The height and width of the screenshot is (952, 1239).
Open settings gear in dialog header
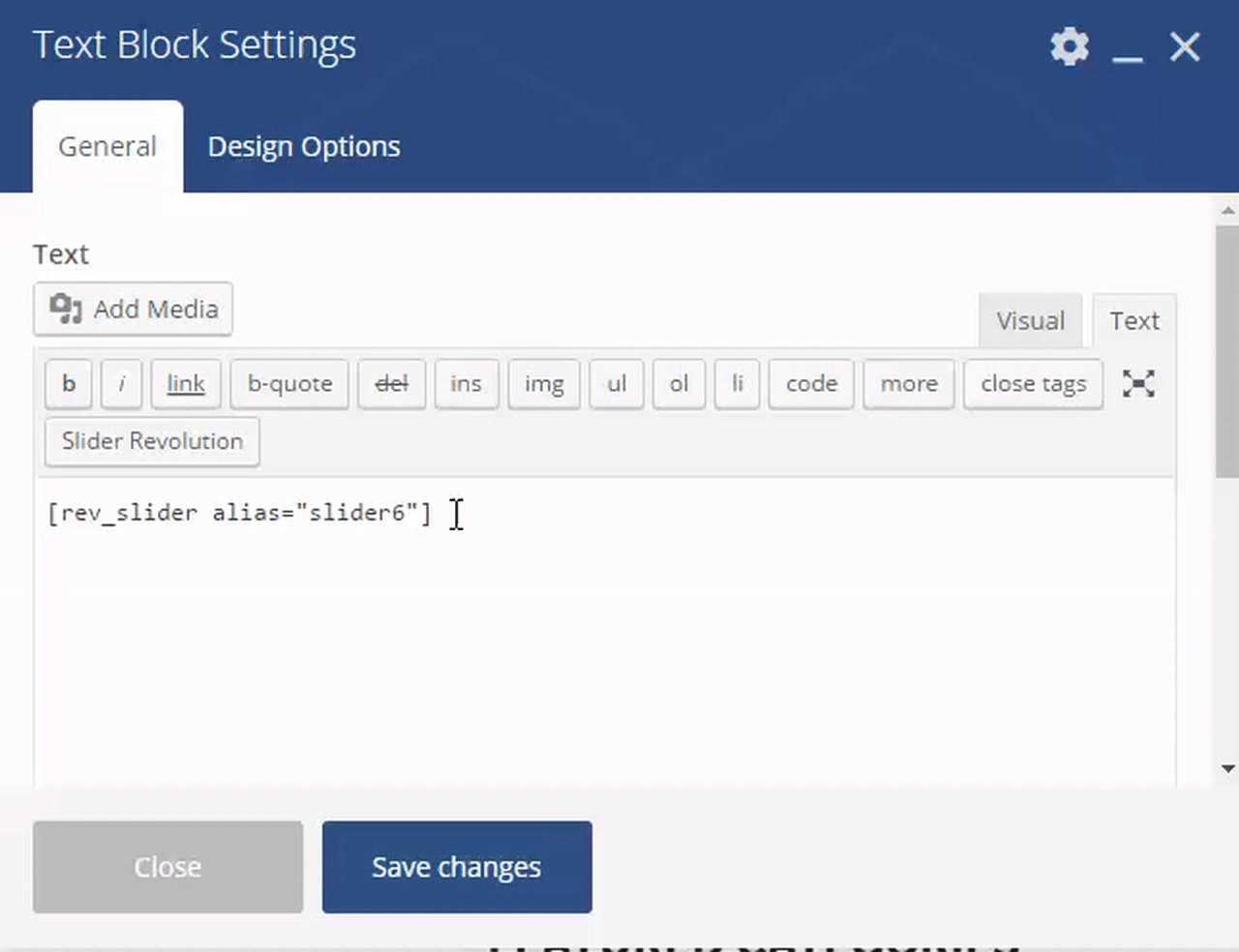[x=1070, y=46]
